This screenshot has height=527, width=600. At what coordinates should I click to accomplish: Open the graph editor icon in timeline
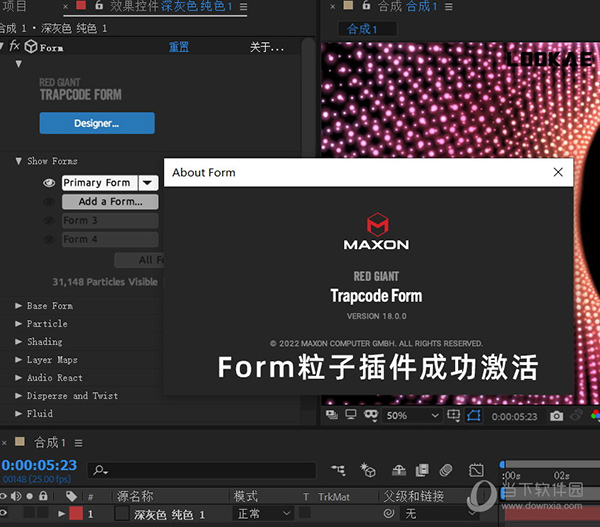(476, 470)
